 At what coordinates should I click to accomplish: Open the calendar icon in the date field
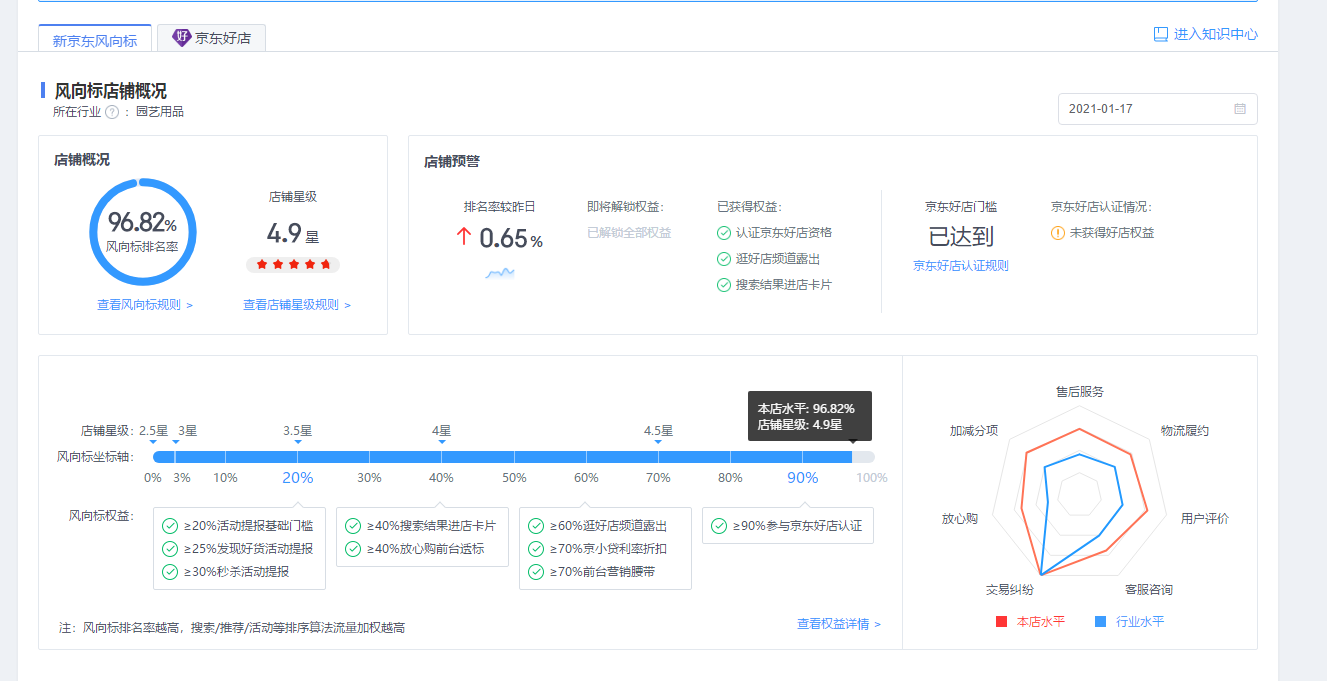tap(1240, 109)
